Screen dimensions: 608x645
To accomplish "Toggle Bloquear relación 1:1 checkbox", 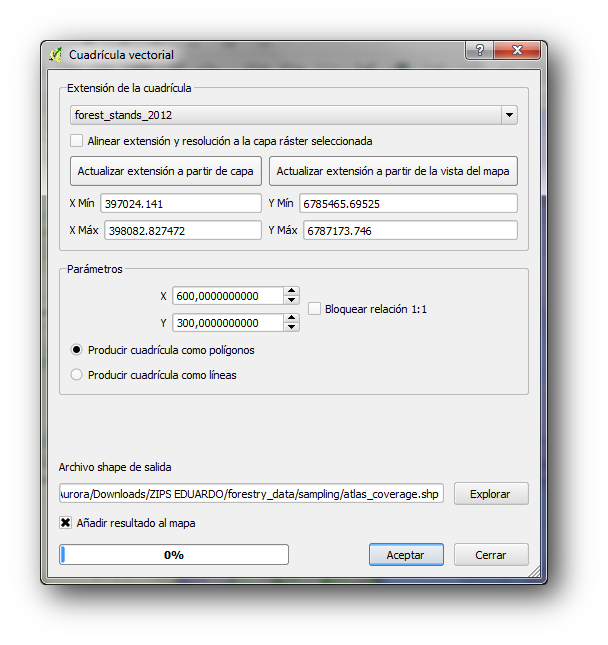I will point(314,309).
